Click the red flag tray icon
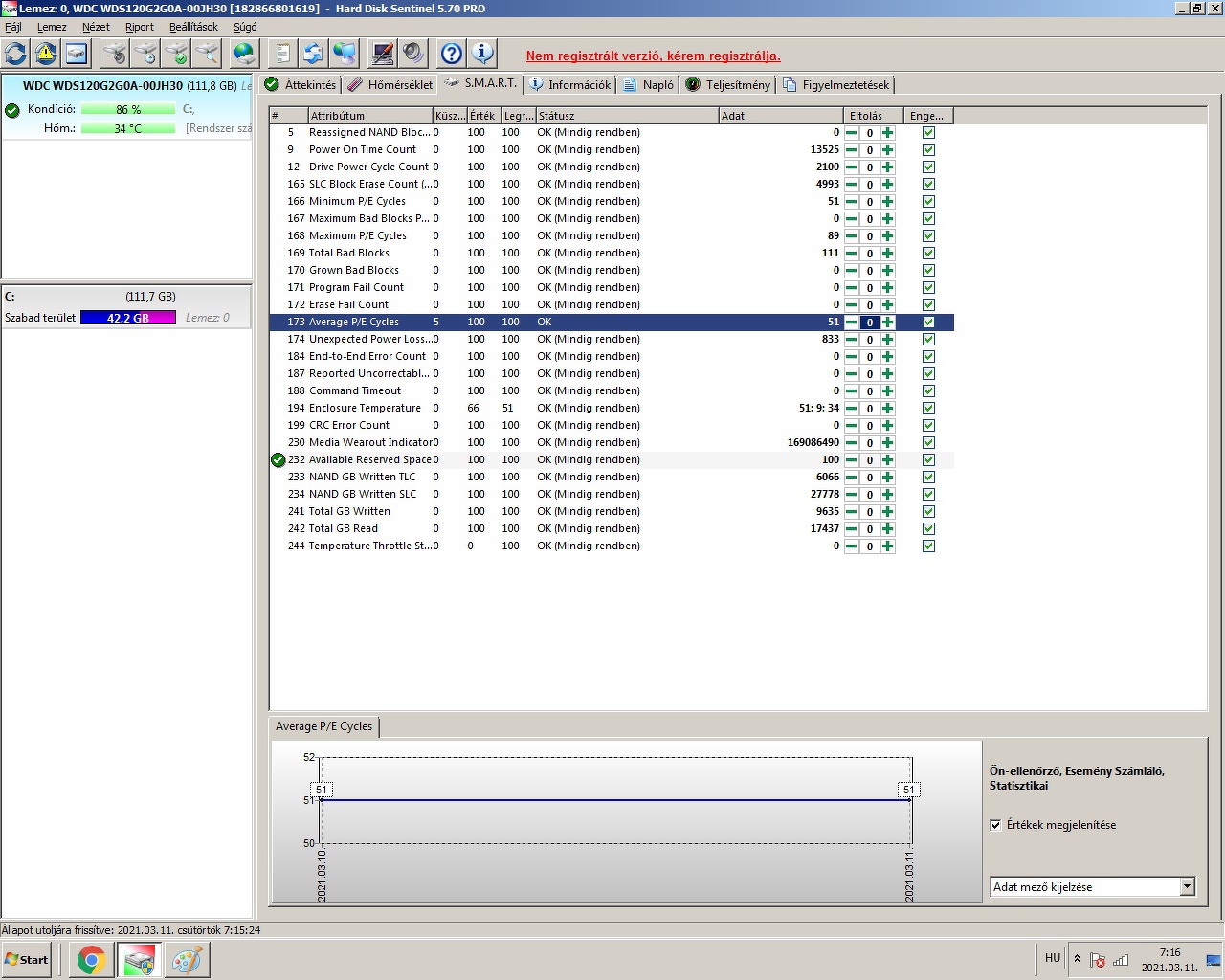Viewport: 1225px width, 980px height. click(1098, 960)
